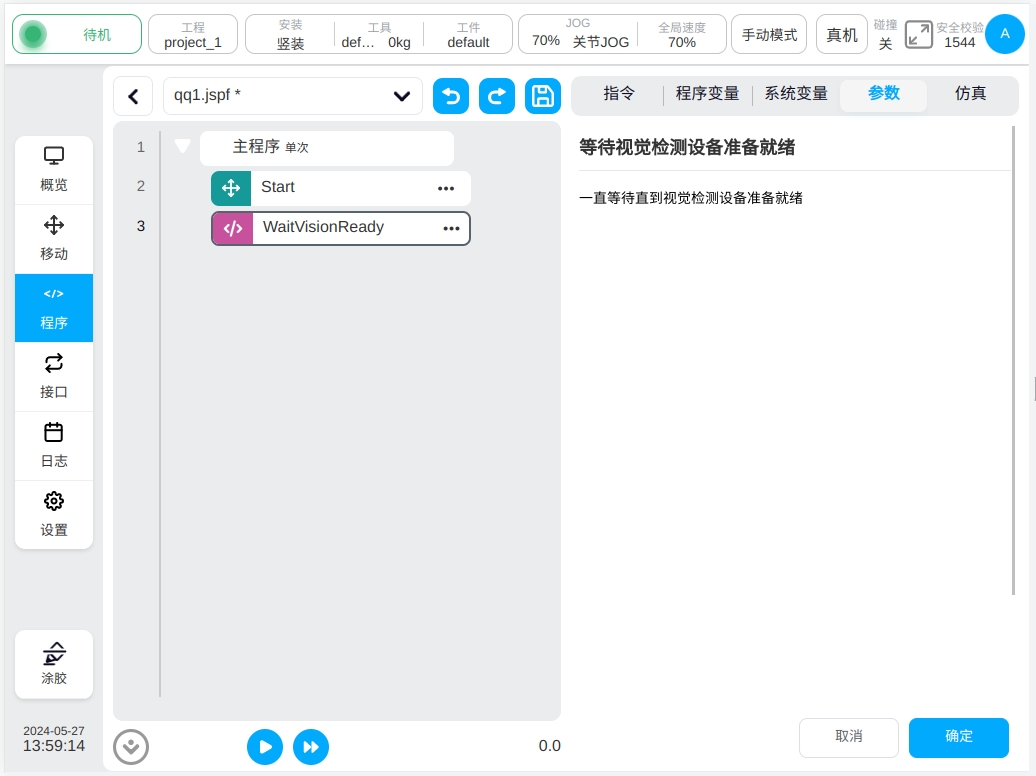Open the 涂胶 gluing sidebar panel

coord(54,664)
